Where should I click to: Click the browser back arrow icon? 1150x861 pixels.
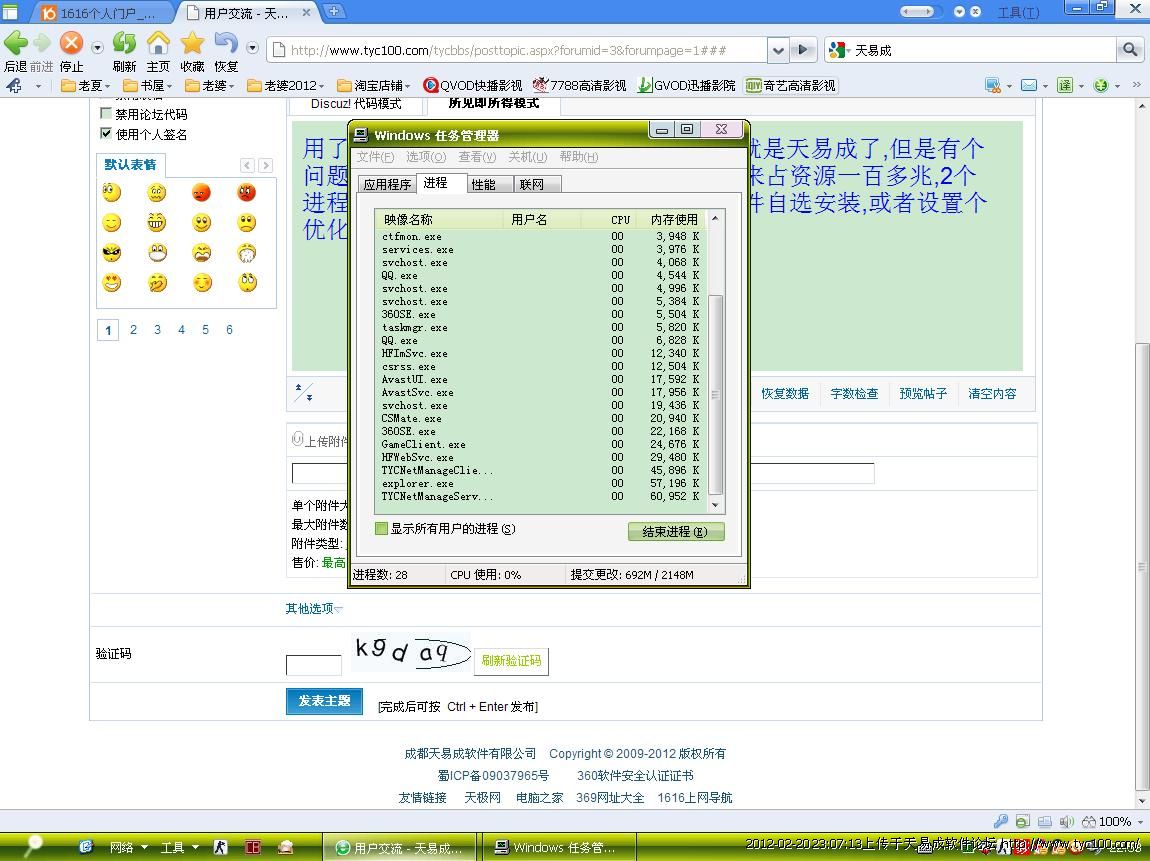[x=15, y=44]
